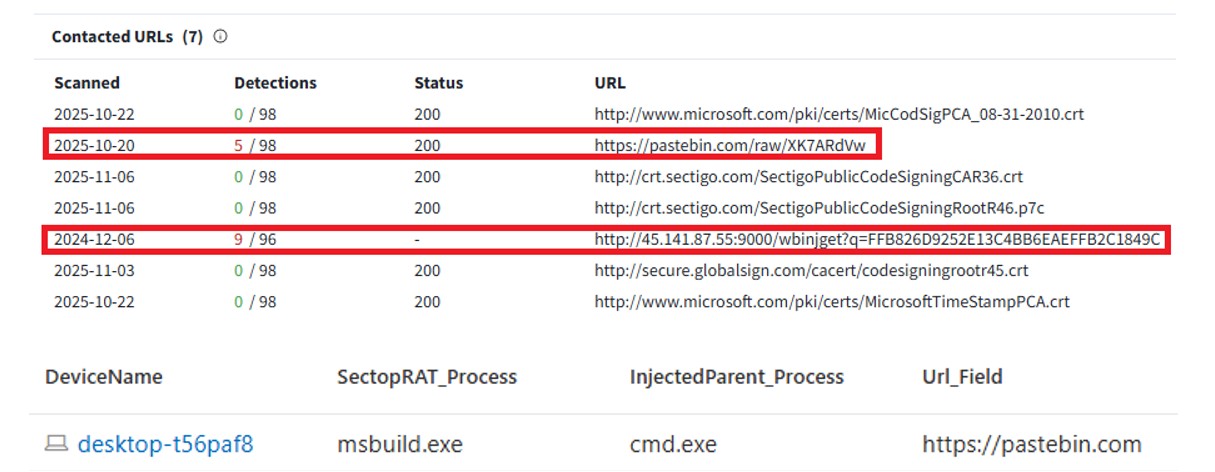Open the globalsign codesigningrootr45.crt URL
This screenshot has height=472, width=1215.
811,271
